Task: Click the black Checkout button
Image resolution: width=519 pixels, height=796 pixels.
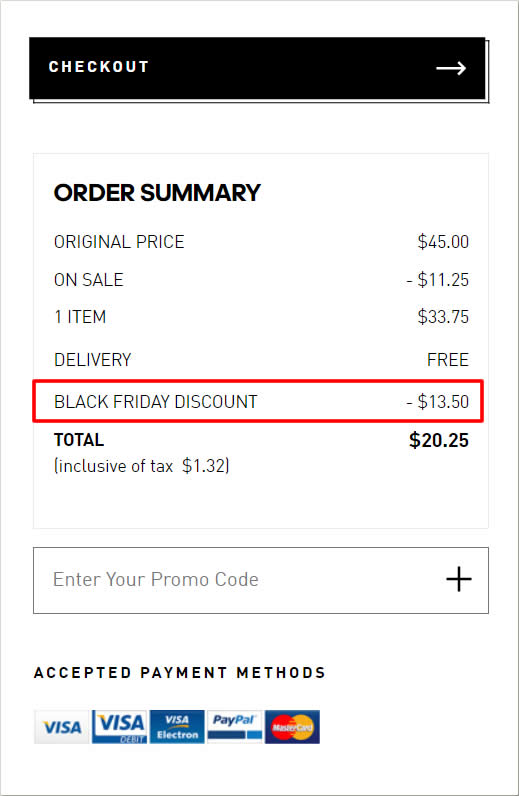Action: [x=257, y=68]
